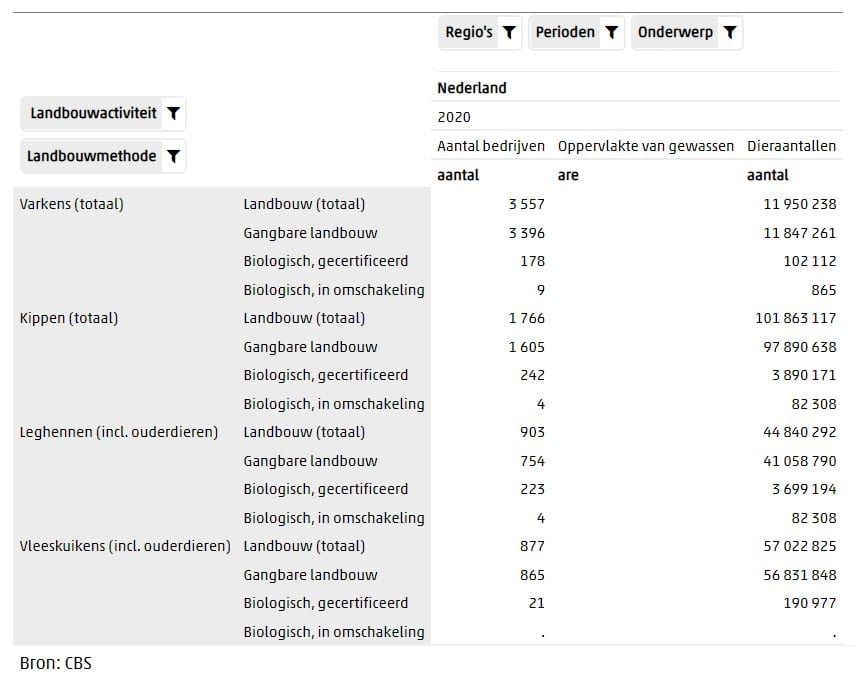The width and height of the screenshot is (856, 680).
Task: Click the Landbouwactiviteit funnel icon
Action: [174, 114]
